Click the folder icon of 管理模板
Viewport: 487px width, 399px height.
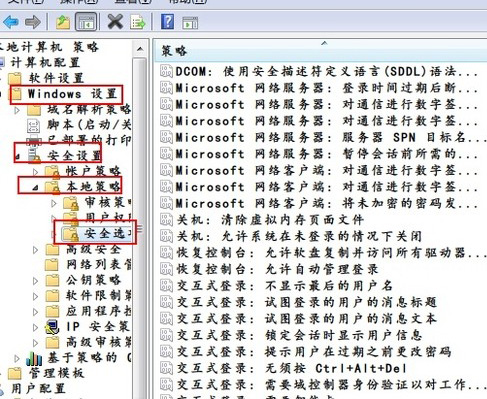pos(15,373)
